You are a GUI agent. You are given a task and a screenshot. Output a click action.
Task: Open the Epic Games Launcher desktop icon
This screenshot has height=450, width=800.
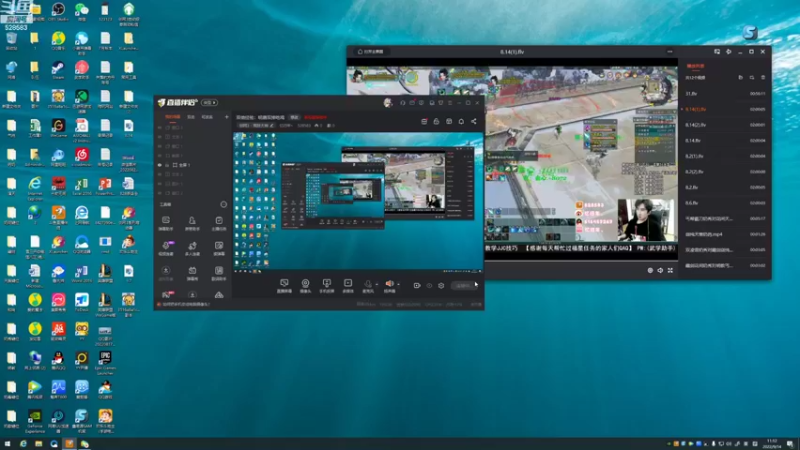[x=105, y=363]
